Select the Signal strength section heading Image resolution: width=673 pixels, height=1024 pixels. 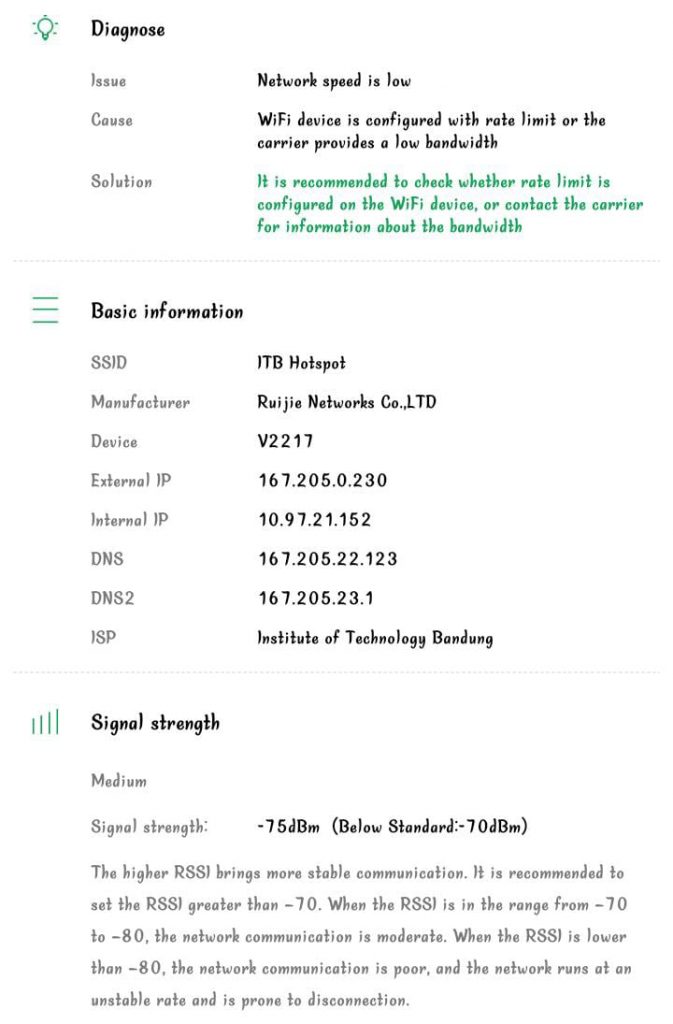[155, 723]
